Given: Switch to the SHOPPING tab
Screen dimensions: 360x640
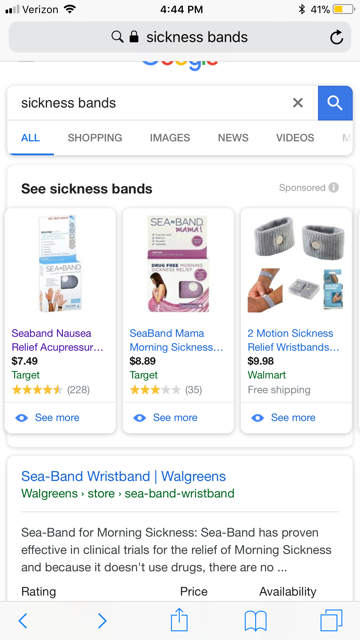Looking at the screenshot, I should (x=95, y=138).
